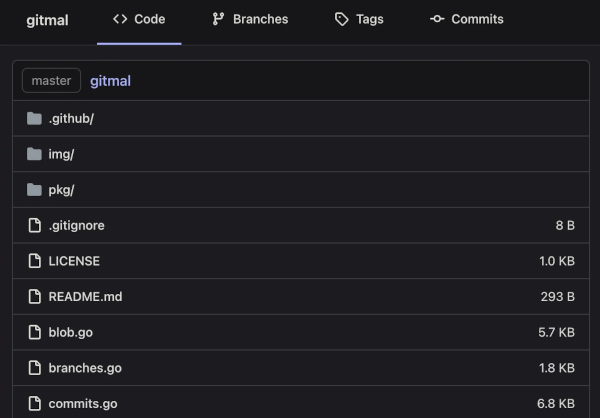View the Commits tab
Viewport: 600px width, 418px height.
click(x=466, y=20)
